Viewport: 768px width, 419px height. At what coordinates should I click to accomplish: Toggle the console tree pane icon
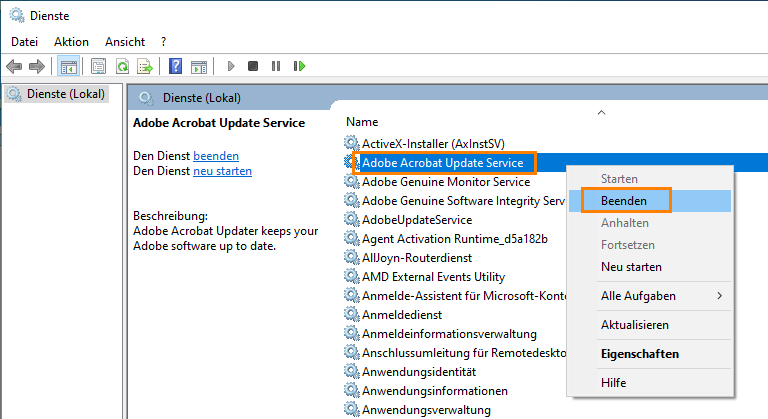(69, 66)
